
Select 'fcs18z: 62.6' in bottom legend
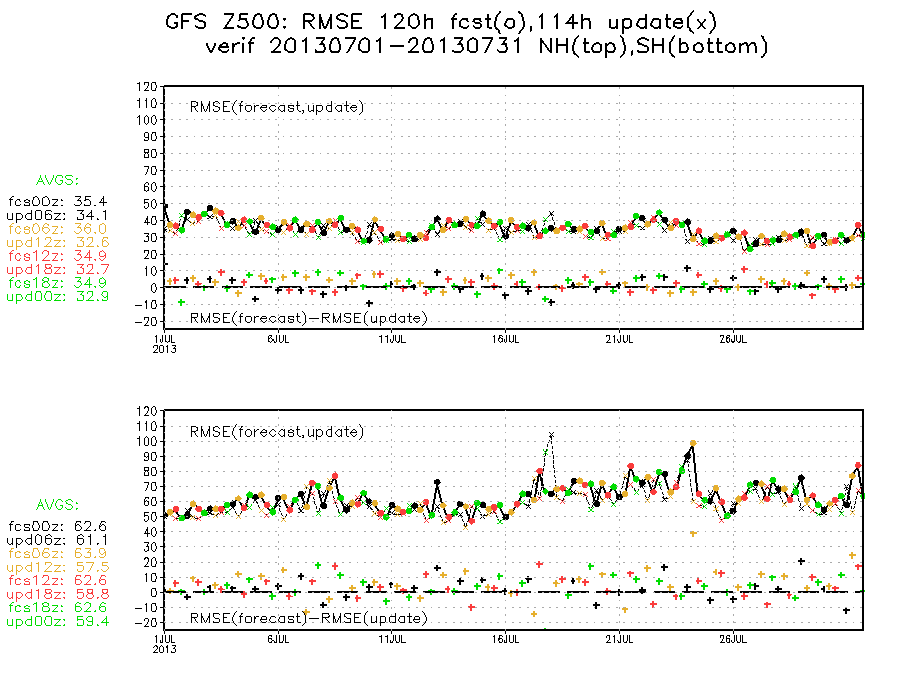point(58,607)
